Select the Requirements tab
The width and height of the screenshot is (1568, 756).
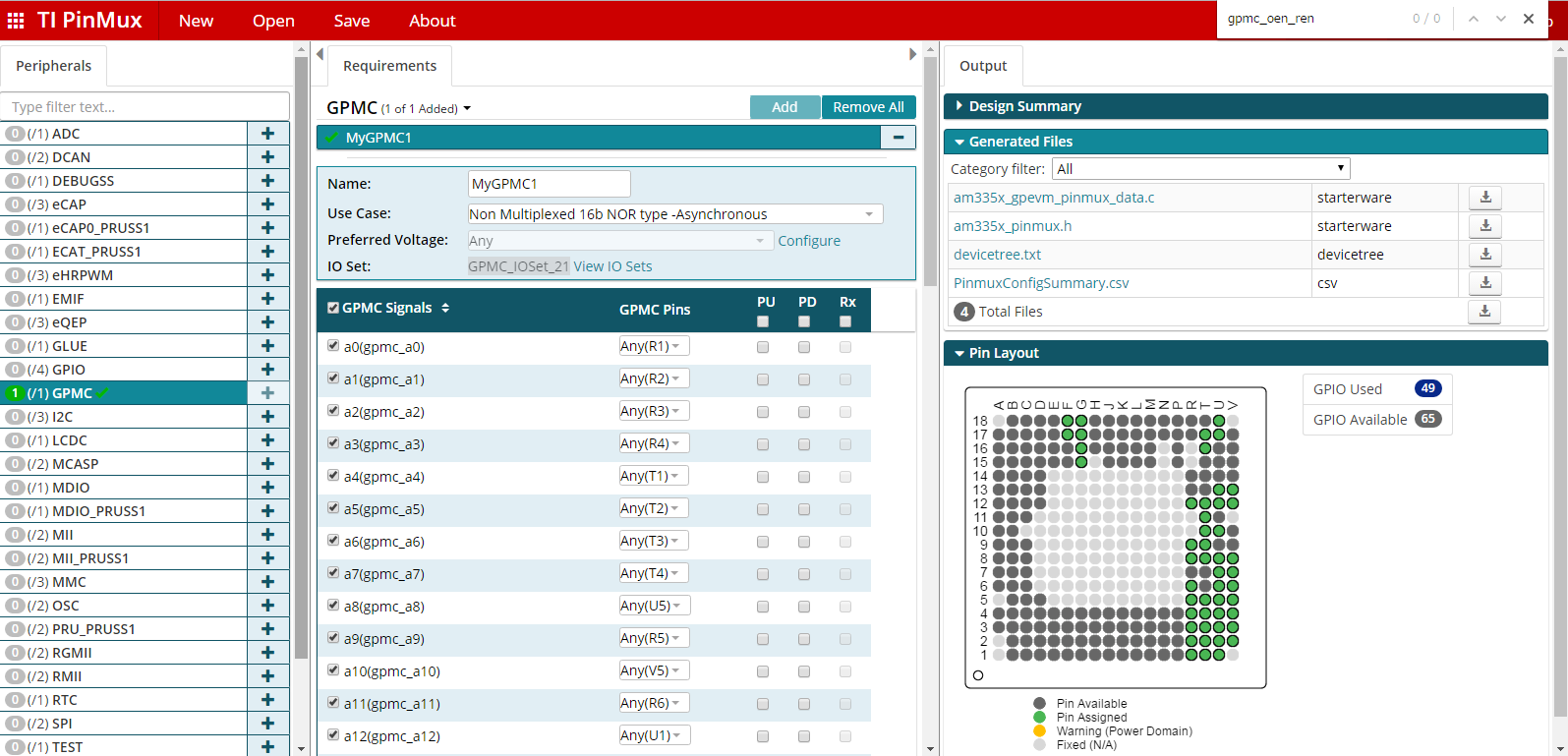pyautogui.click(x=389, y=66)
